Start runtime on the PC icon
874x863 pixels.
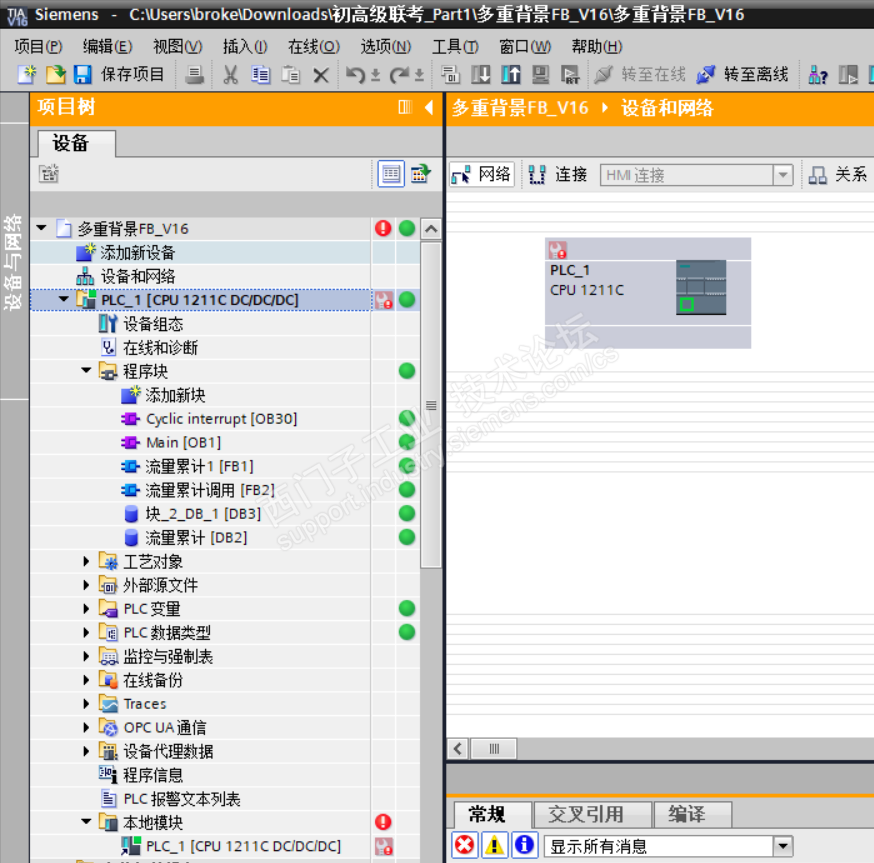point(570,75)
